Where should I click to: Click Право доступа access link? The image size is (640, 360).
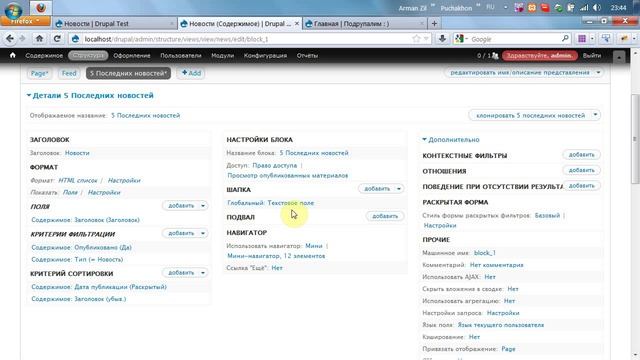coord(275,165)
